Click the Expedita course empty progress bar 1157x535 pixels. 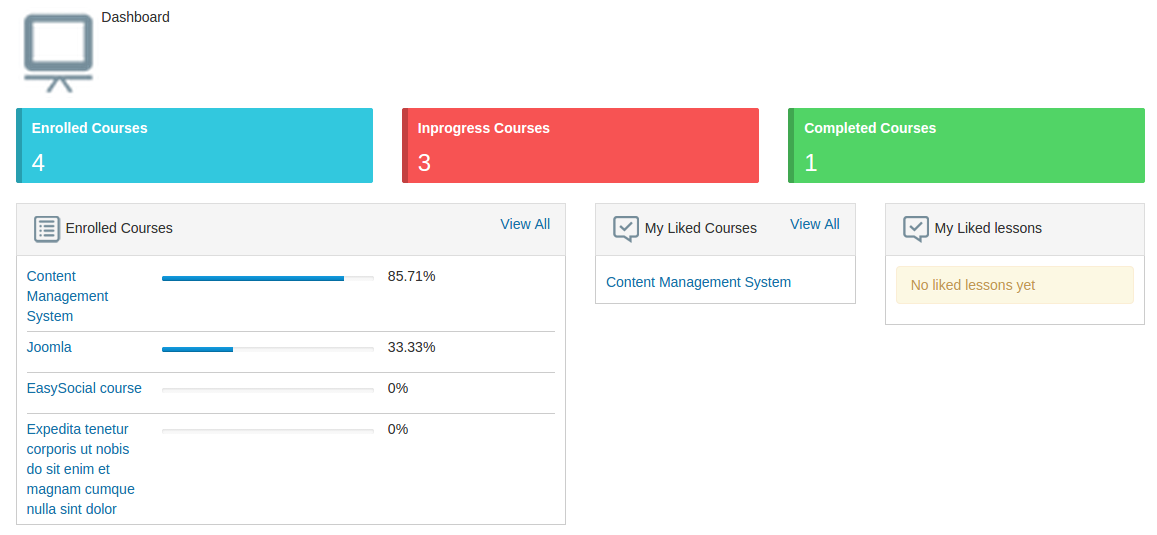click(267, 431)
